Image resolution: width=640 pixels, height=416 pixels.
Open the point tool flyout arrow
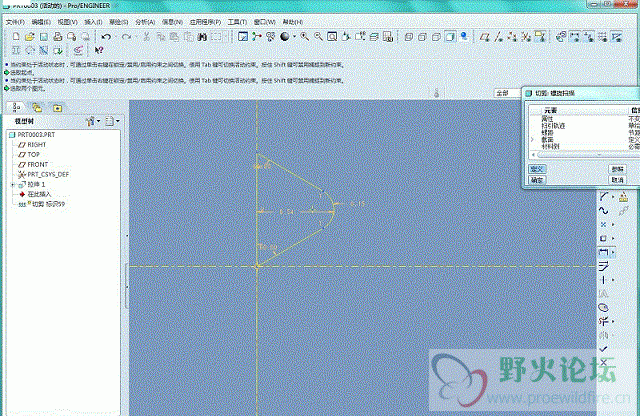613,225
